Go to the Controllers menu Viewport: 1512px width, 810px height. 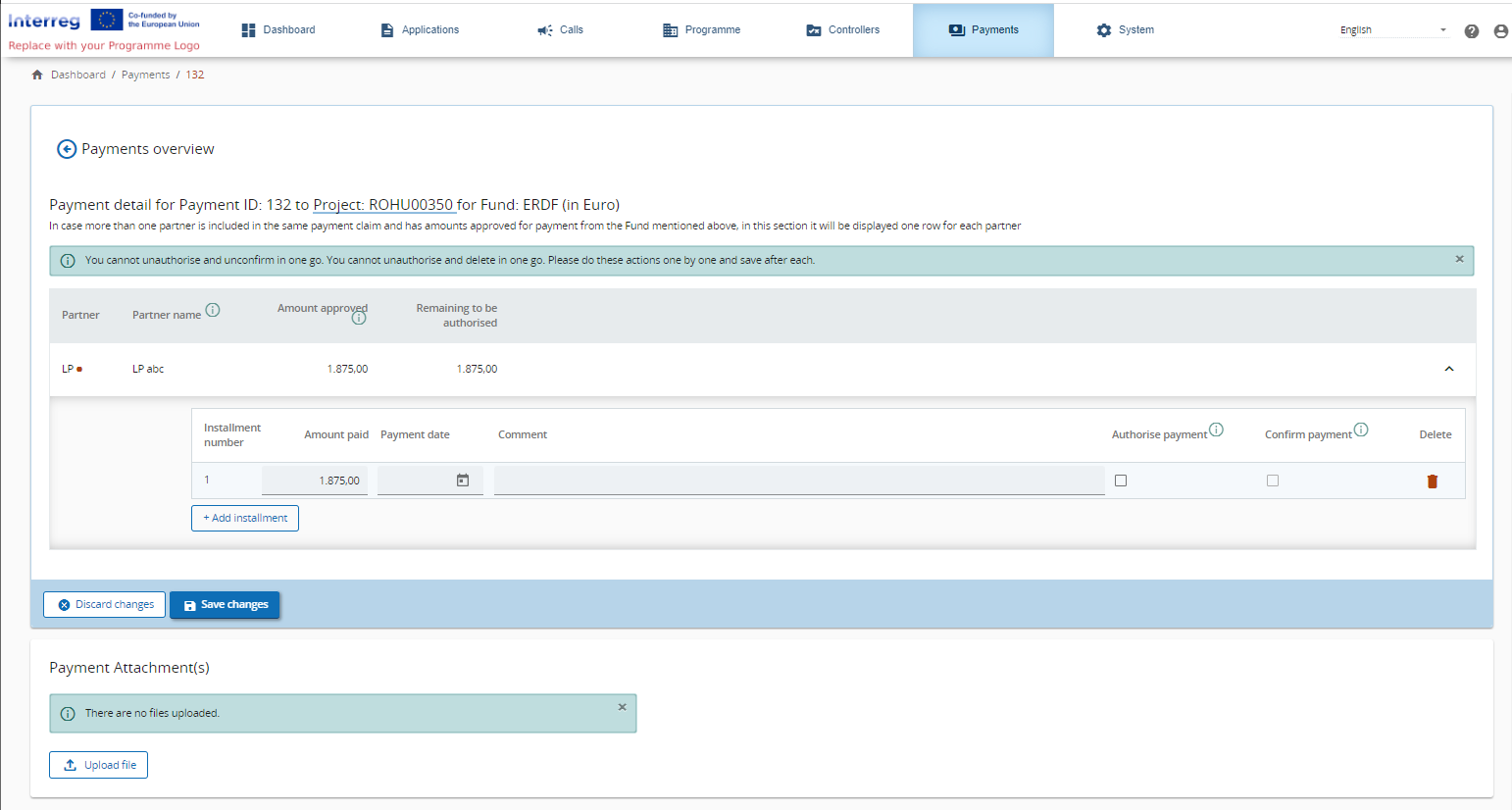point(842,30)
